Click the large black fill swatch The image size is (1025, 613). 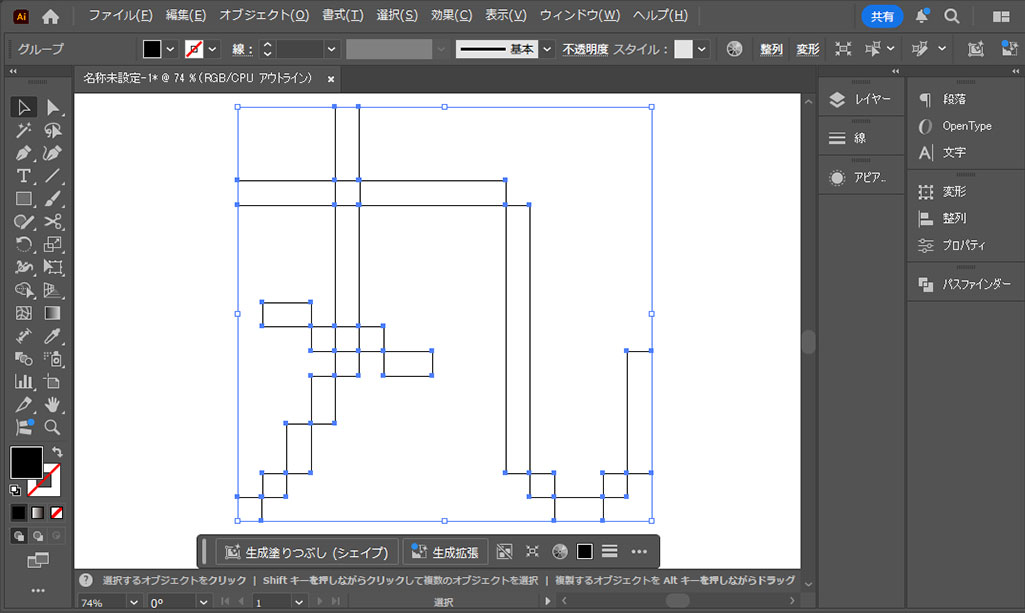(27, 463)
